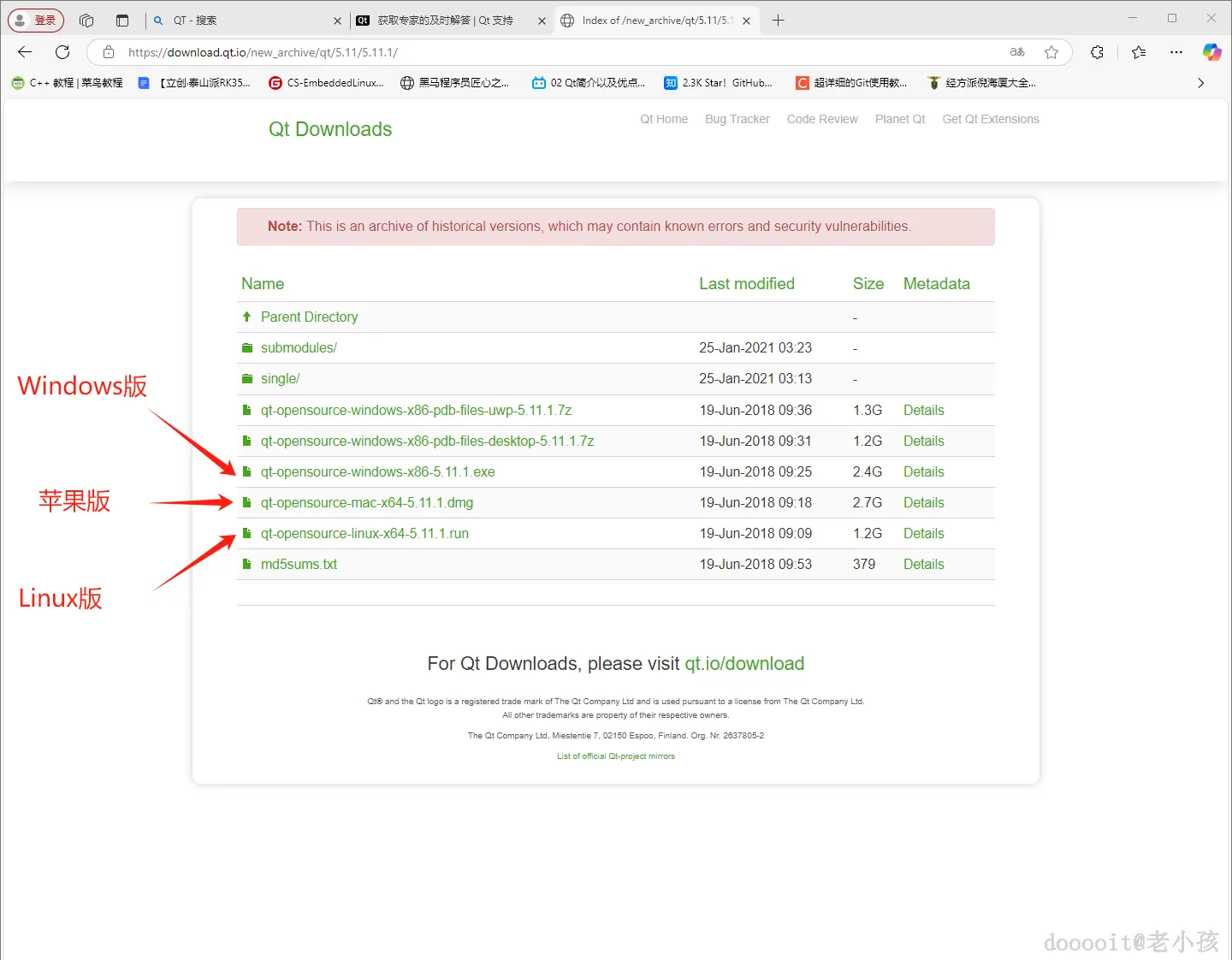Open the browser settings ellipsis menu
This screenshot has height=960, width=1232.
pos(1176,52)
